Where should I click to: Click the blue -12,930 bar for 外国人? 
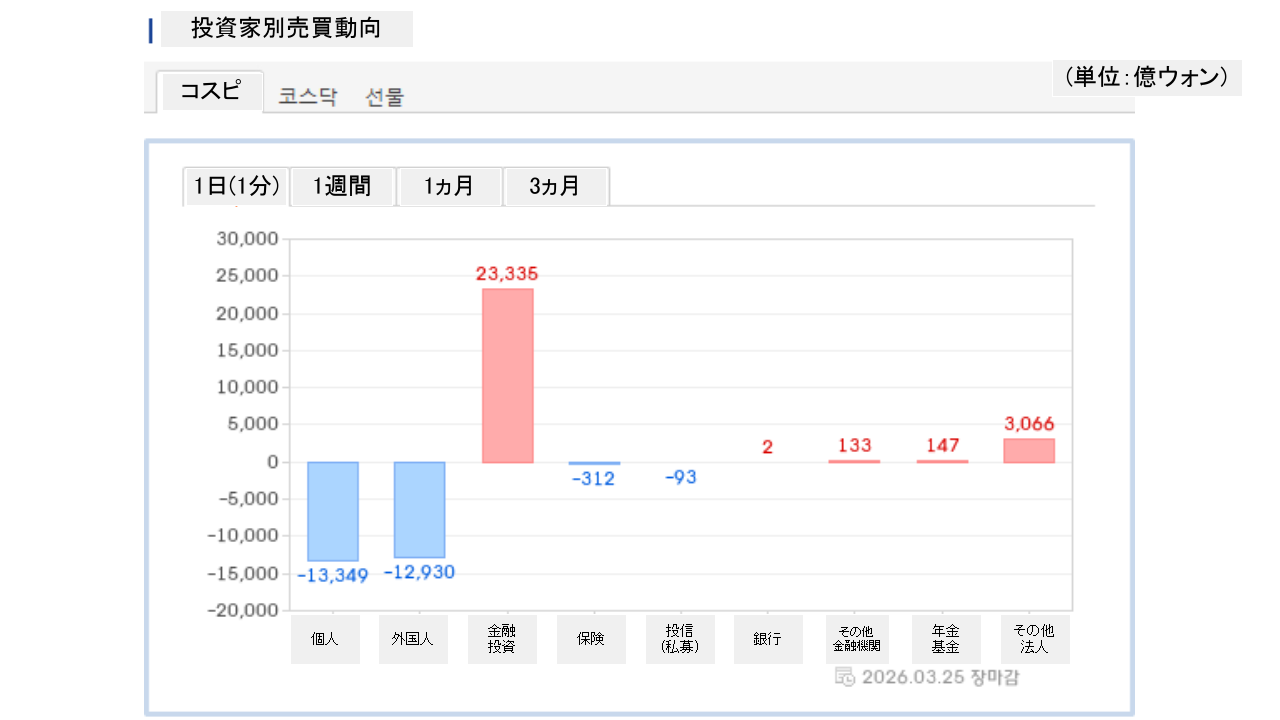click(420, 509)
